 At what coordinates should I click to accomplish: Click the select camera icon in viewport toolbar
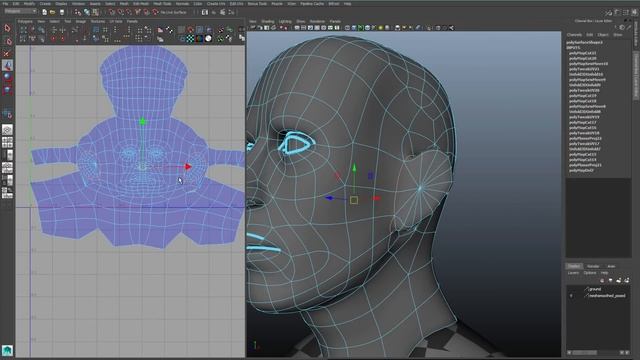[253, 28]
